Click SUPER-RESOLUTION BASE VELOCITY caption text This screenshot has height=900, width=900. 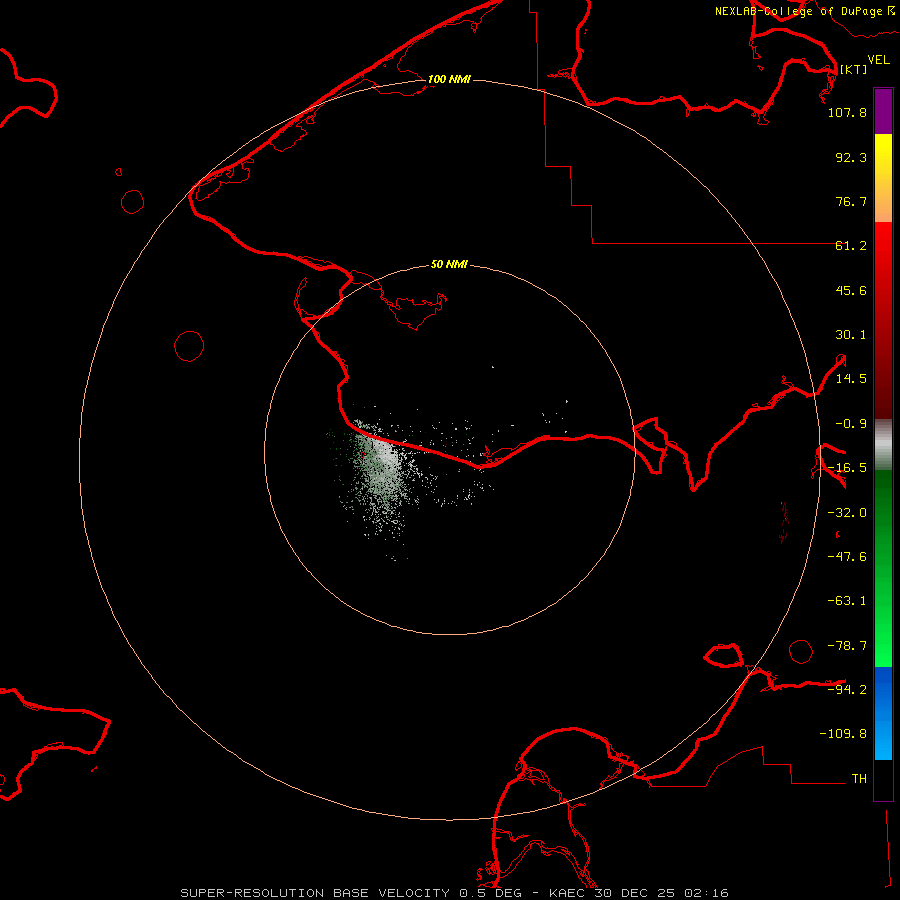pyautogui.click(x=315, y=893)
